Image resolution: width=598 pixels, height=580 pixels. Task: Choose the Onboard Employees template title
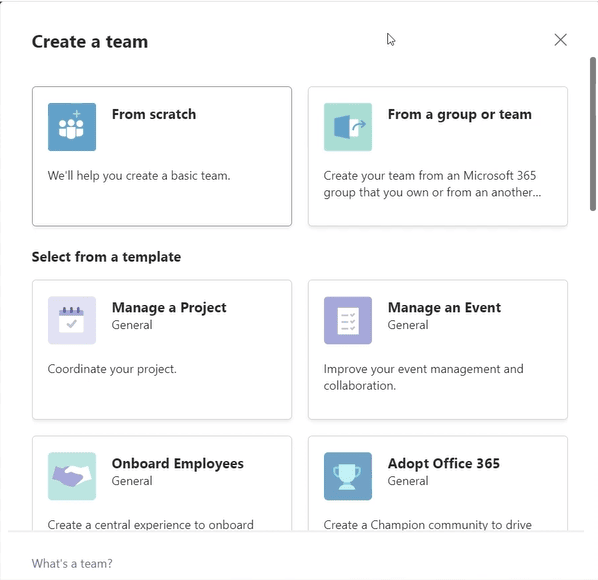tap(178, 464)
